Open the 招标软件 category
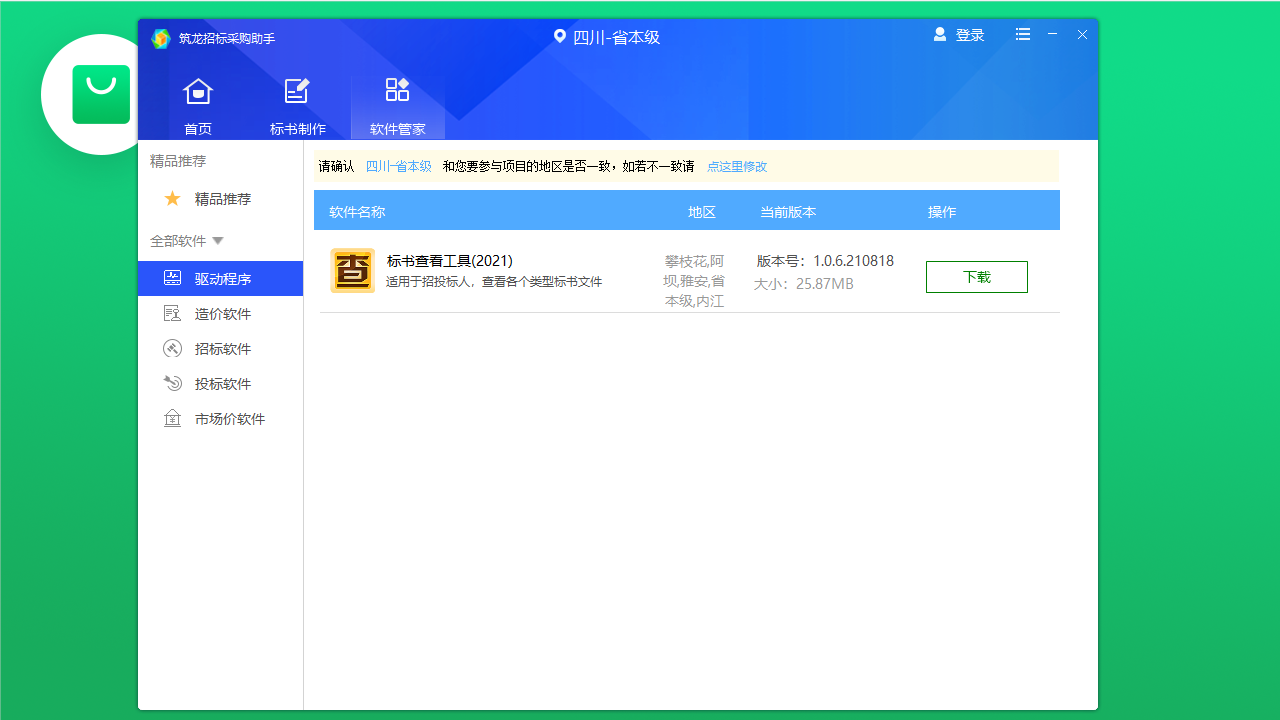The height and width of the screenshot is (720, 1280). coord(172,348)
